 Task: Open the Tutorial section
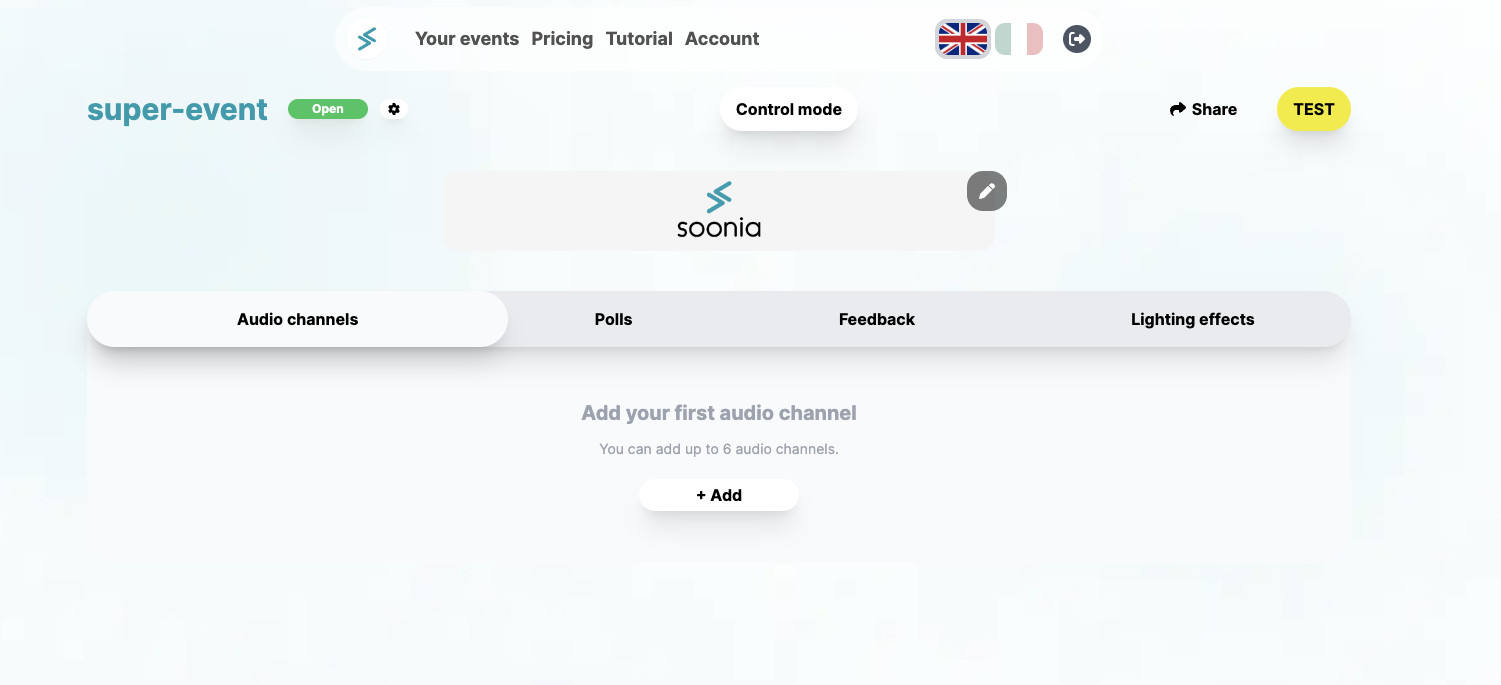[x=639, y=38]
